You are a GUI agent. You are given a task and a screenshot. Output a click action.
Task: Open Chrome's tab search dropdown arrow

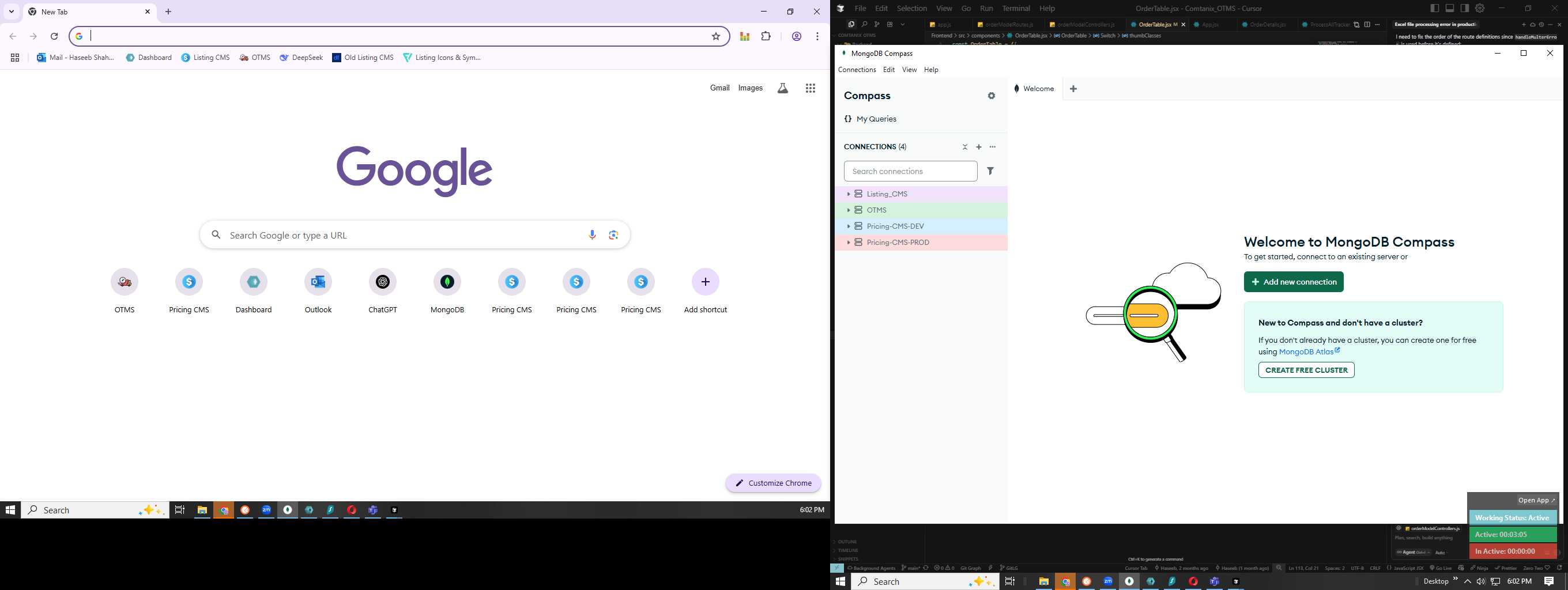(x=12, y=12)
